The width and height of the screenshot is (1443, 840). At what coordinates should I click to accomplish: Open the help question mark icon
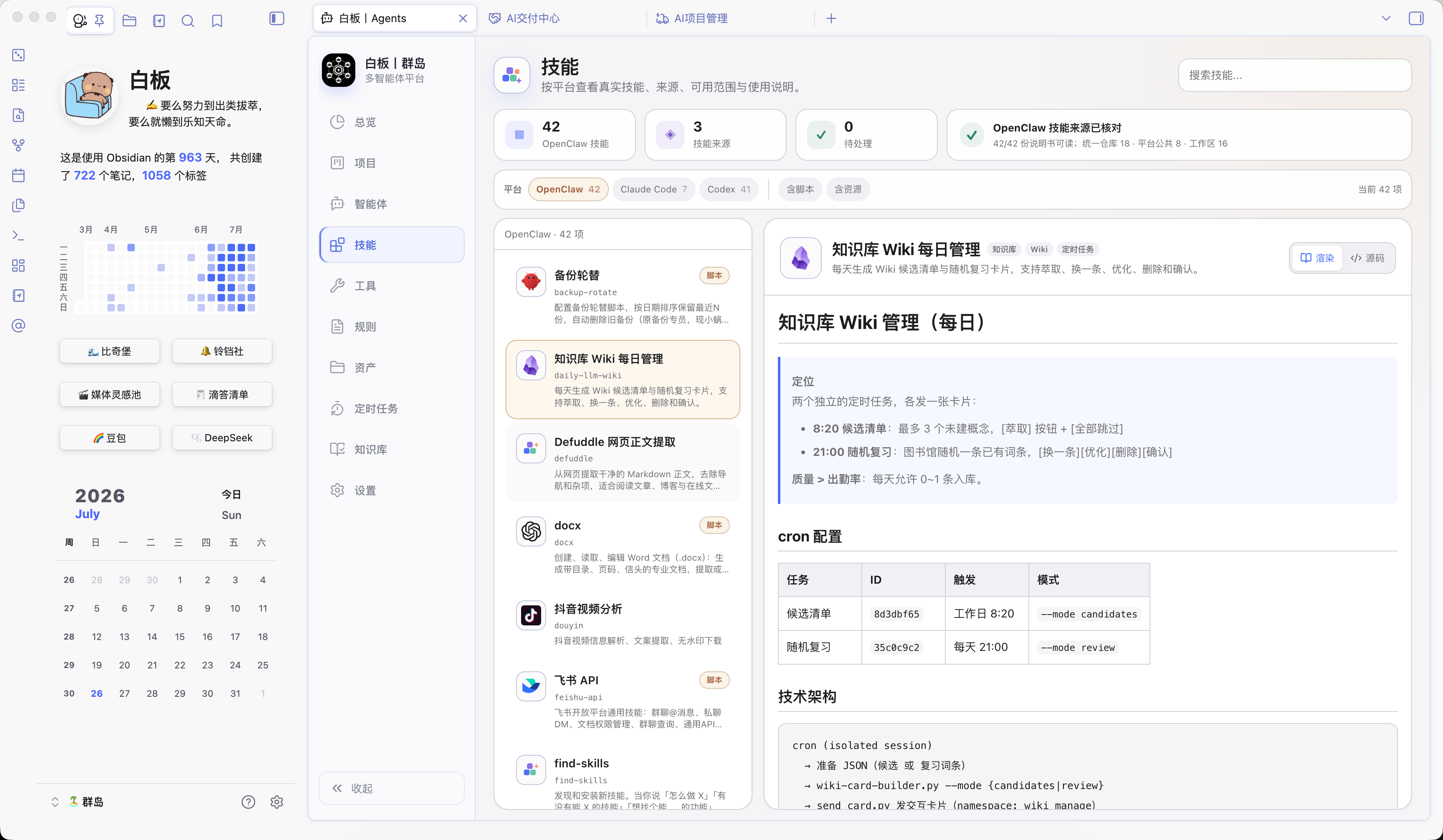point(248,802)
